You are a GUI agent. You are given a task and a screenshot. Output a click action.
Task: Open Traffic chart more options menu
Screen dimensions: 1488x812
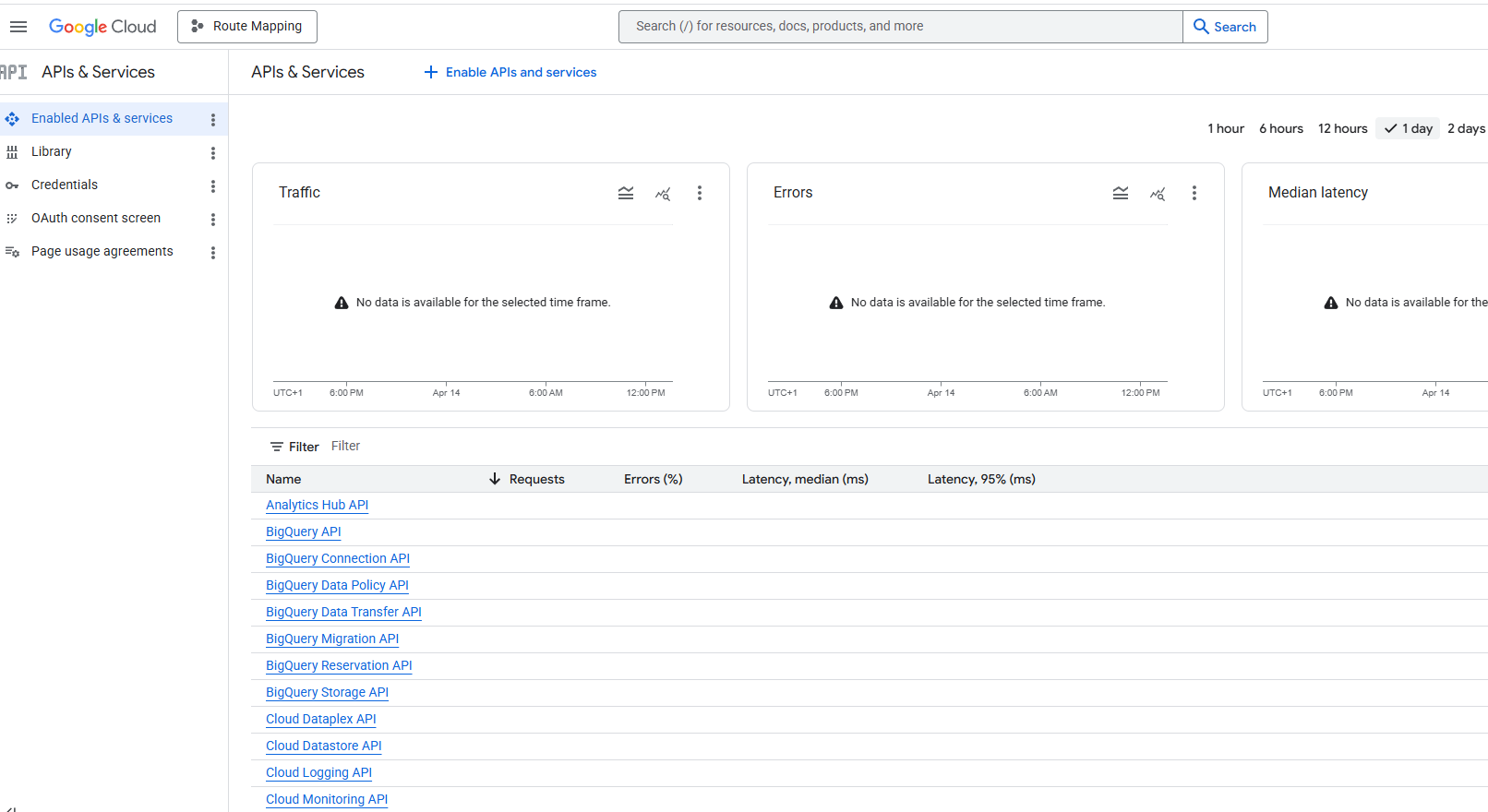coord(700,193)
